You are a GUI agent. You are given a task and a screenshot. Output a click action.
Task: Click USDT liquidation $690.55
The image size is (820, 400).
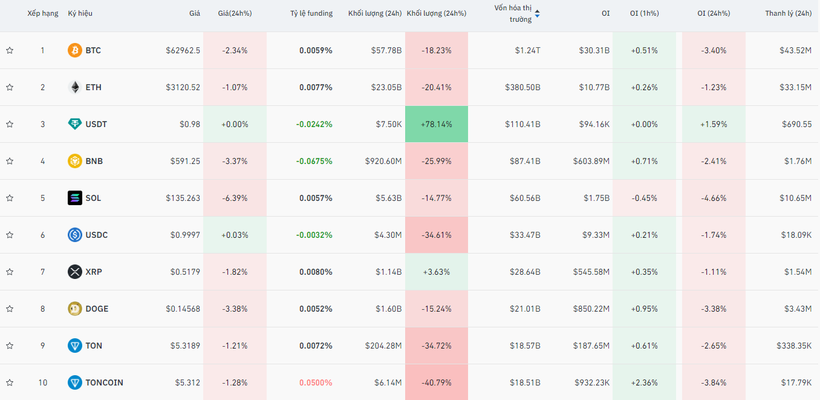click(x=798, y=124)
